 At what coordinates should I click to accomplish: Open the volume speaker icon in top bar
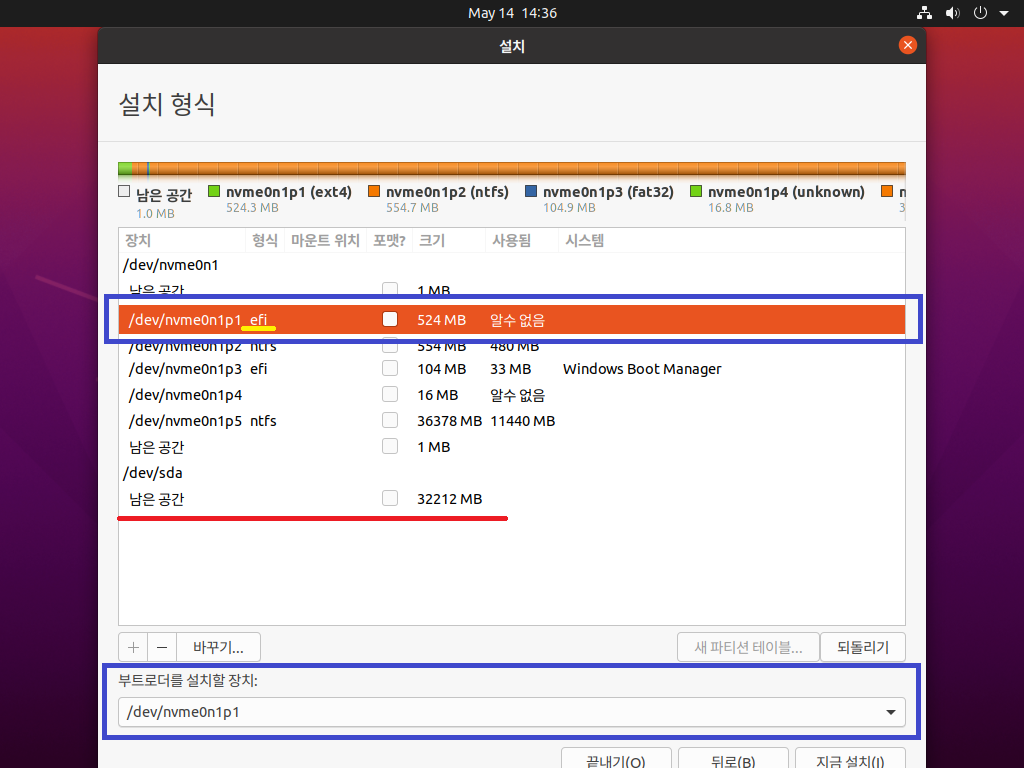(953, 13)
